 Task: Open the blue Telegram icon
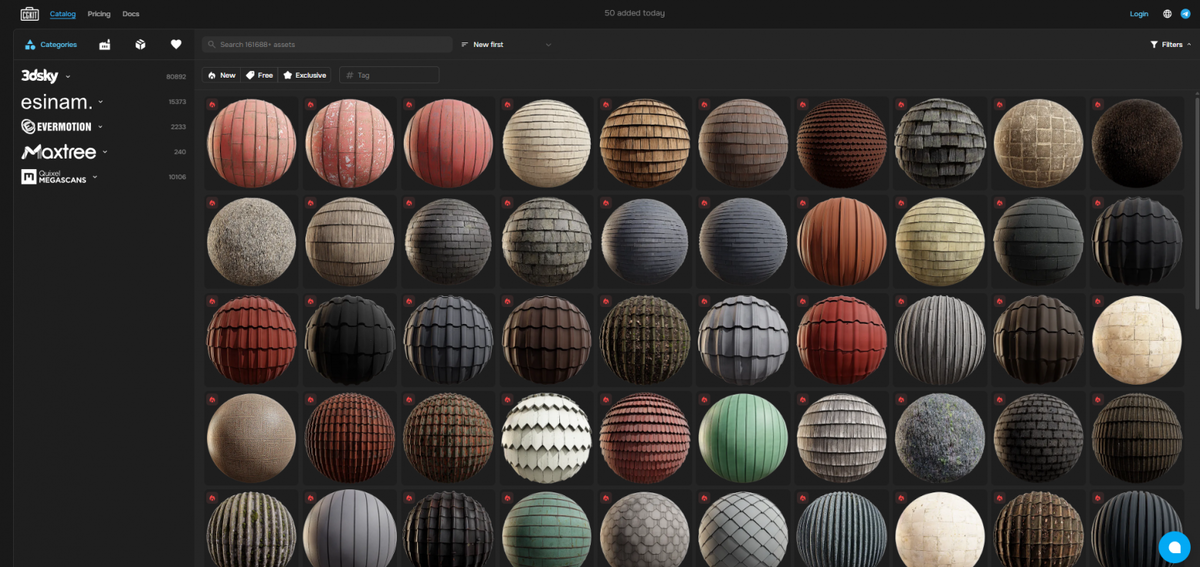1186,14
